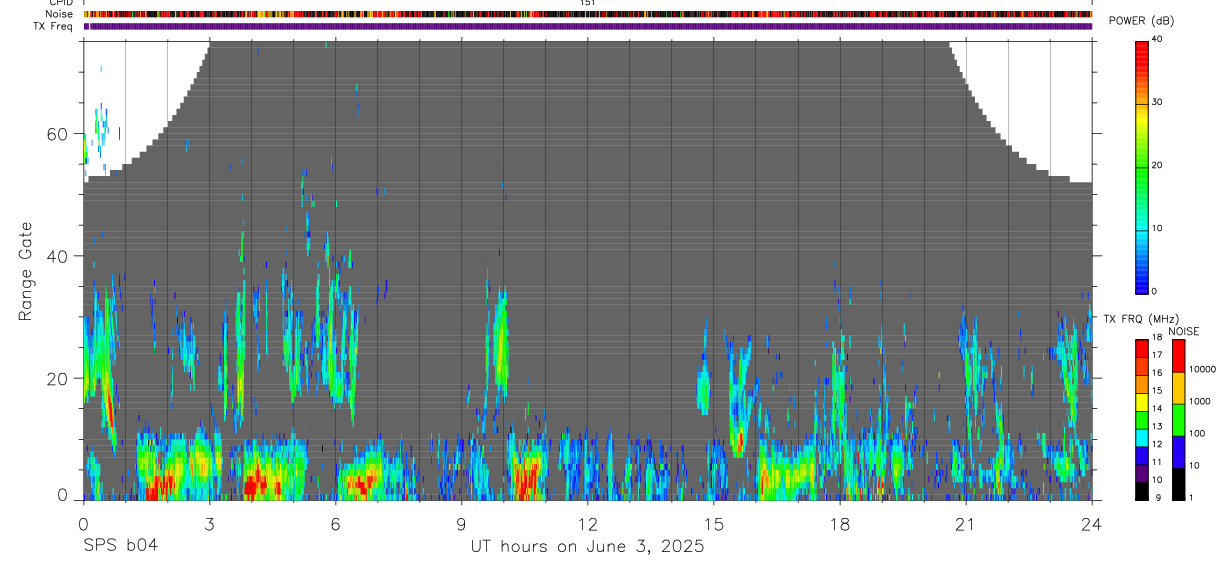Click the 12 hour tick label
This screenshot has height=567, width=1228.
(587, 524)
